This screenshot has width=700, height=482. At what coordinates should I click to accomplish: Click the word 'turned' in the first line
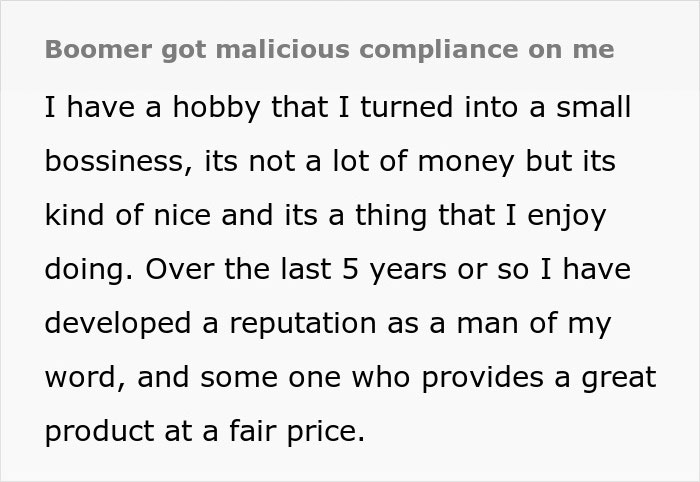click(x=407, y=108)
